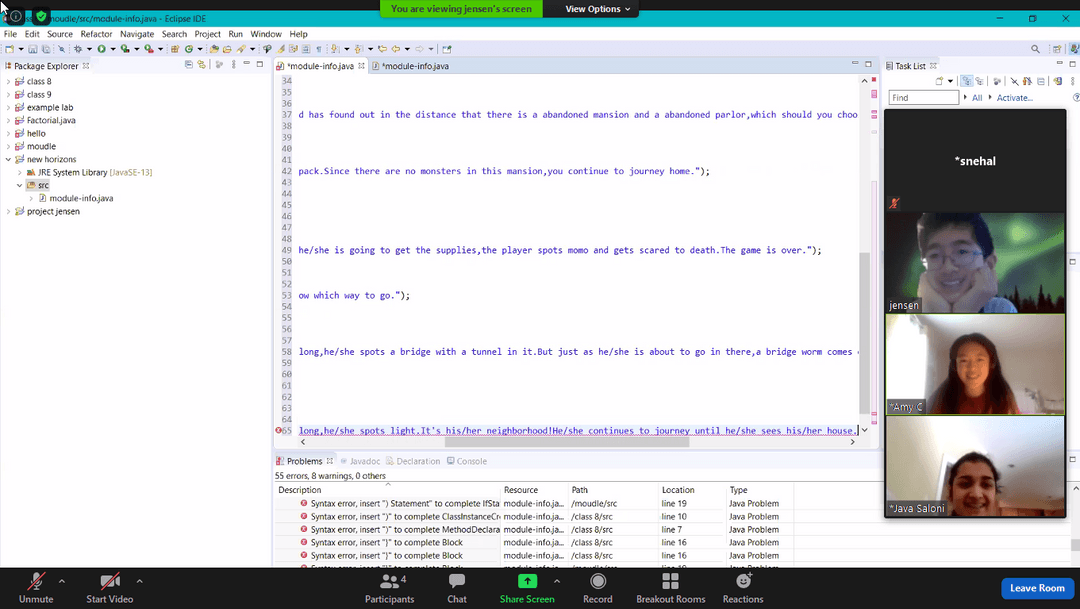
Task: Select the Debug icon in the toolbar
Action: (78, 48)
